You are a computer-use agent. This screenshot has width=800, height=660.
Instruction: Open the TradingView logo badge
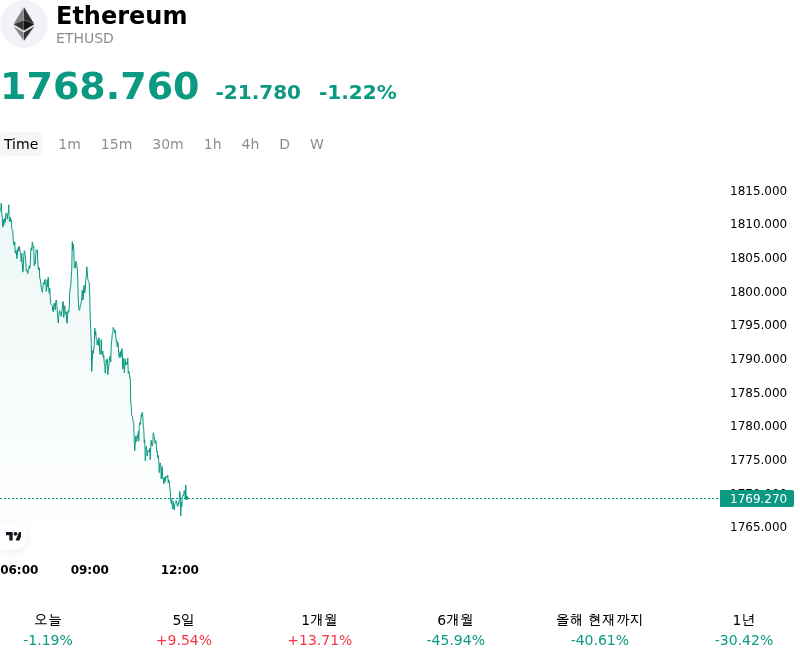13,536
